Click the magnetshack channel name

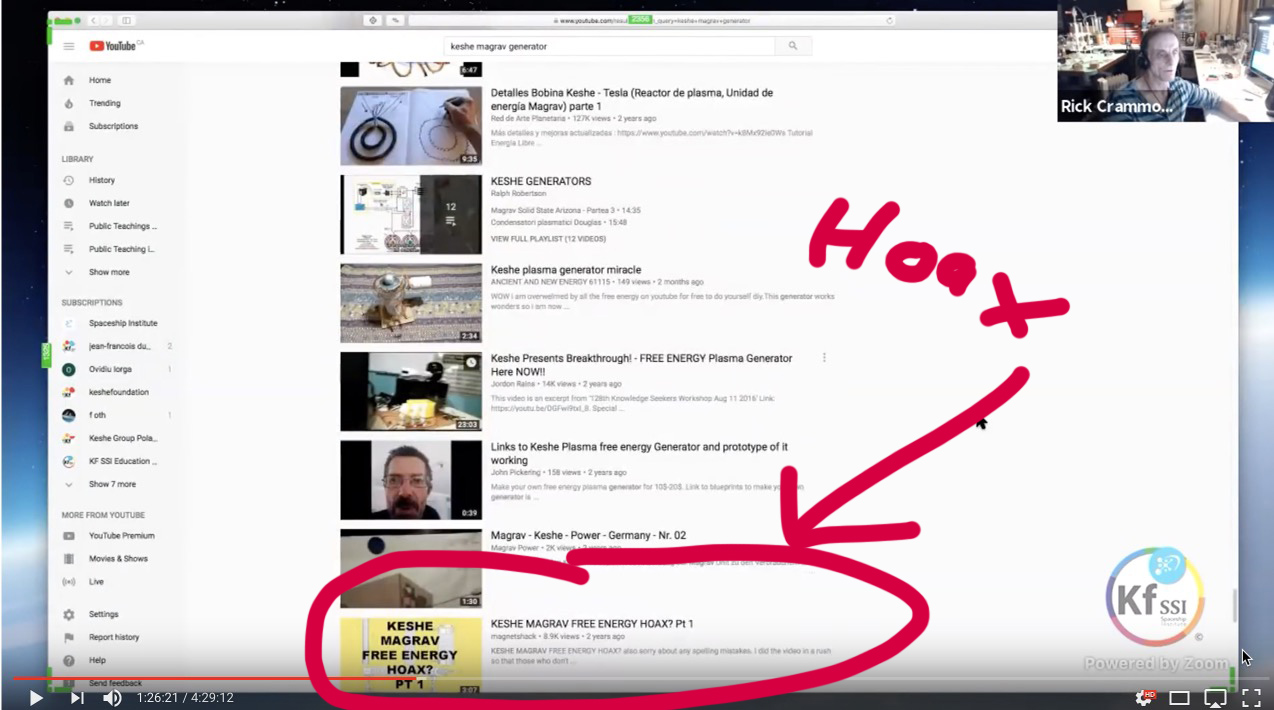pyautogui.click(x=513, y=636)
